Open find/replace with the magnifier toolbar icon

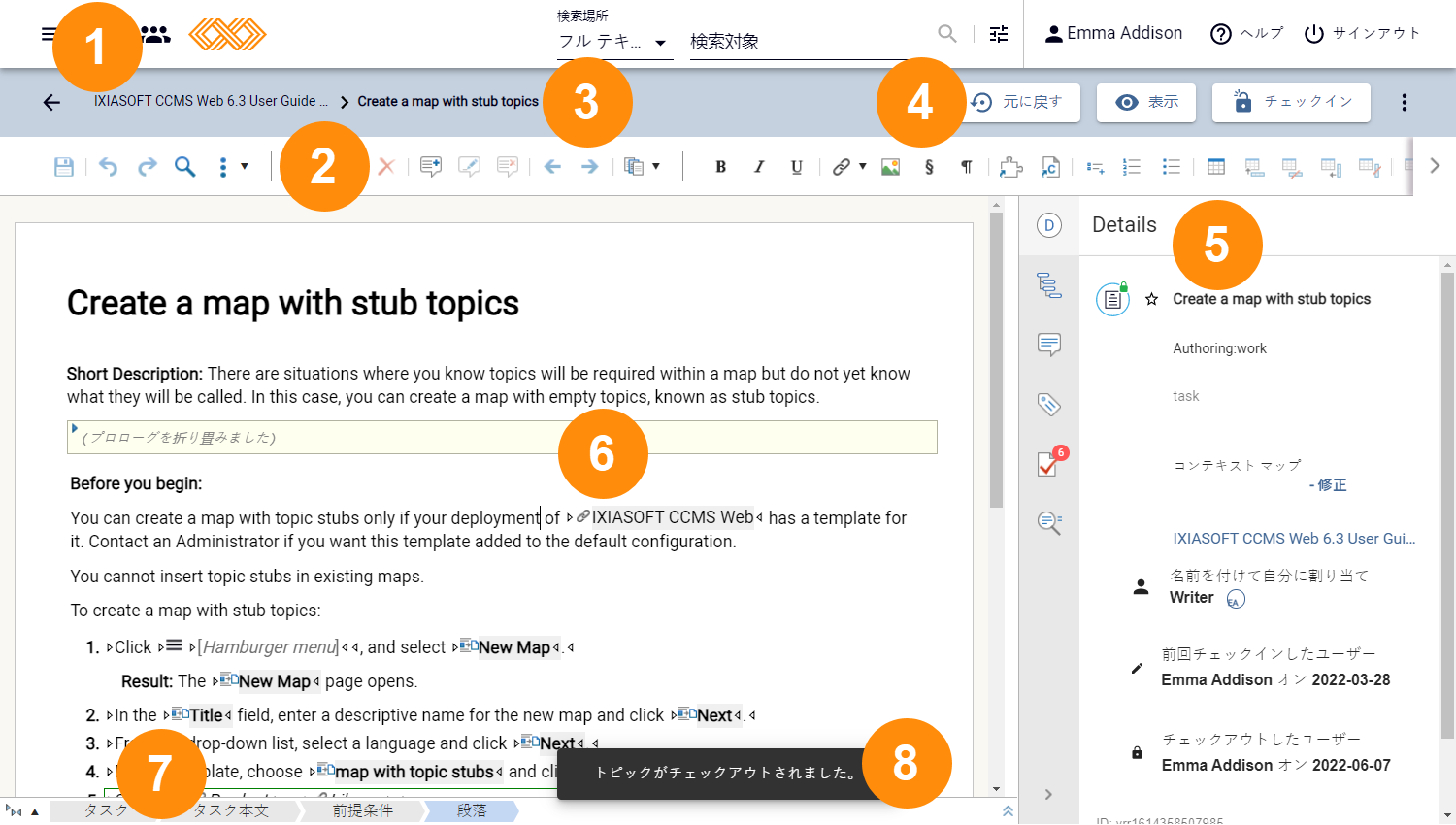coord(184,167)
